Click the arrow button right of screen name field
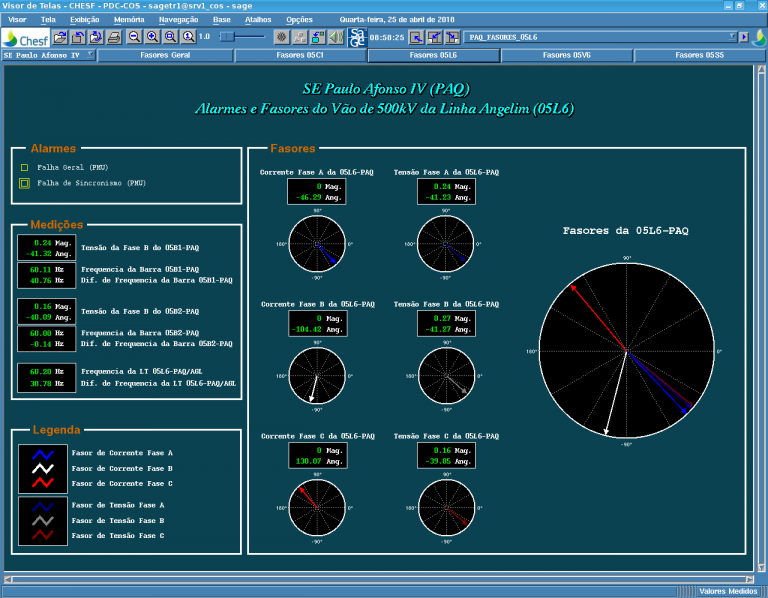This screenshot has height=598, width=768. 744,37
